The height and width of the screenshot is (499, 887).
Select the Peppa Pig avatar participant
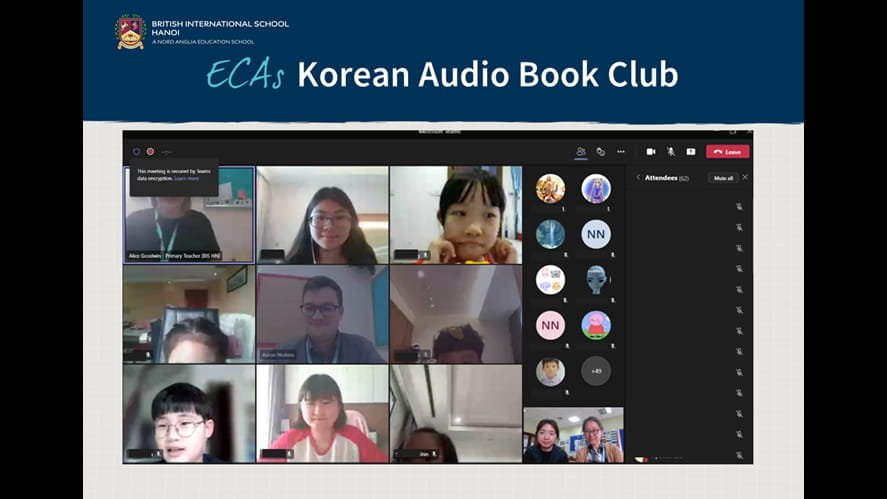click(x=596, y=325)
